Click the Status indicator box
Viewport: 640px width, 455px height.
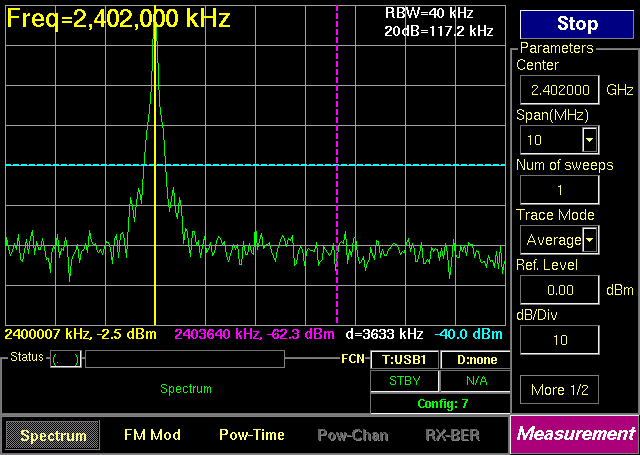click(x=66, y=359)
